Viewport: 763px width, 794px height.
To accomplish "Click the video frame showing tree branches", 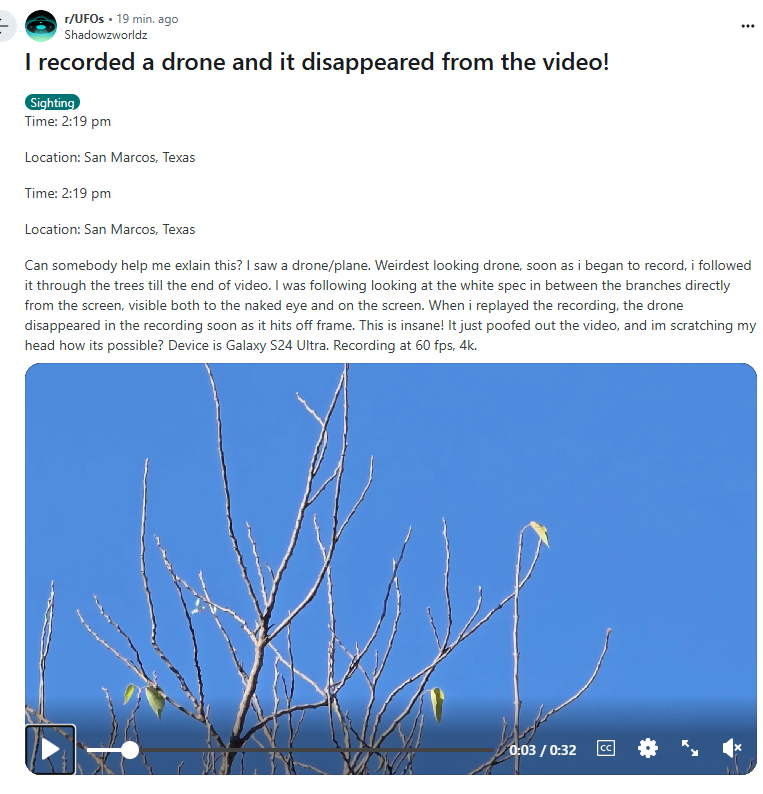I will [x=390, y=542].
